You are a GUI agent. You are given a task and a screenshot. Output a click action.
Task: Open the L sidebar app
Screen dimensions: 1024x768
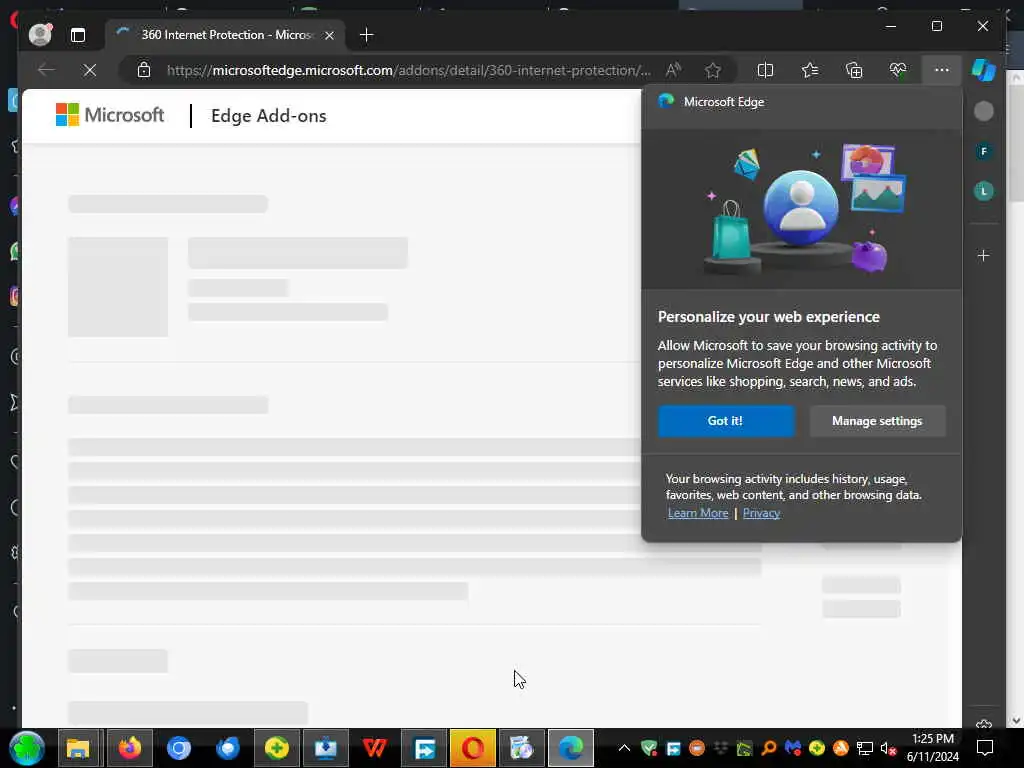[x=984, y=191]
